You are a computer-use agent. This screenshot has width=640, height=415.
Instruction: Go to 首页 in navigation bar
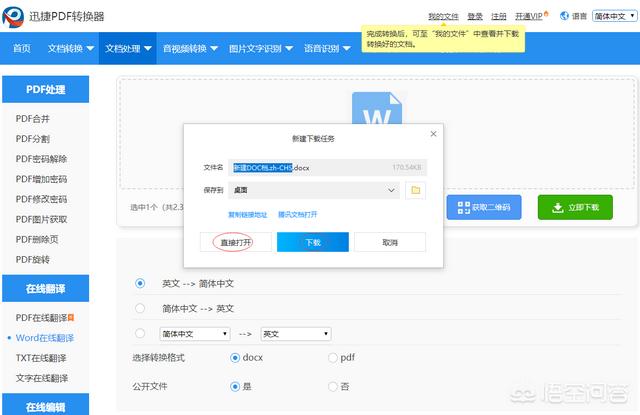(x=22, y=49)
